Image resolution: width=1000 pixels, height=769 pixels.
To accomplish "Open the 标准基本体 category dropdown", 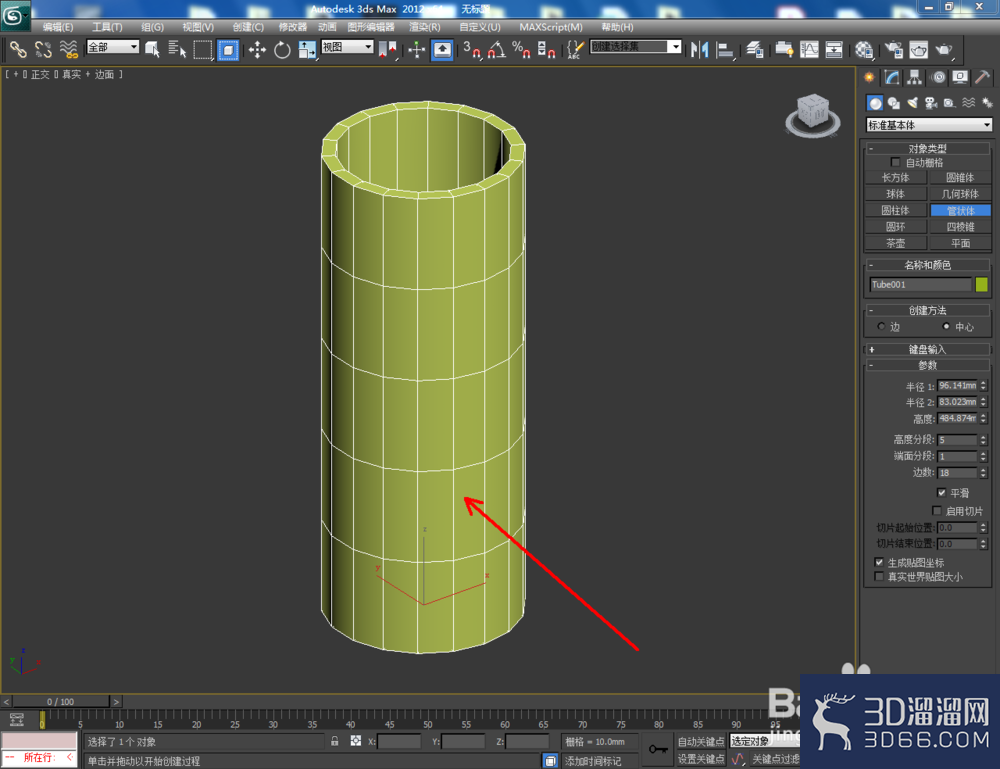I will [x=929, y=125].
